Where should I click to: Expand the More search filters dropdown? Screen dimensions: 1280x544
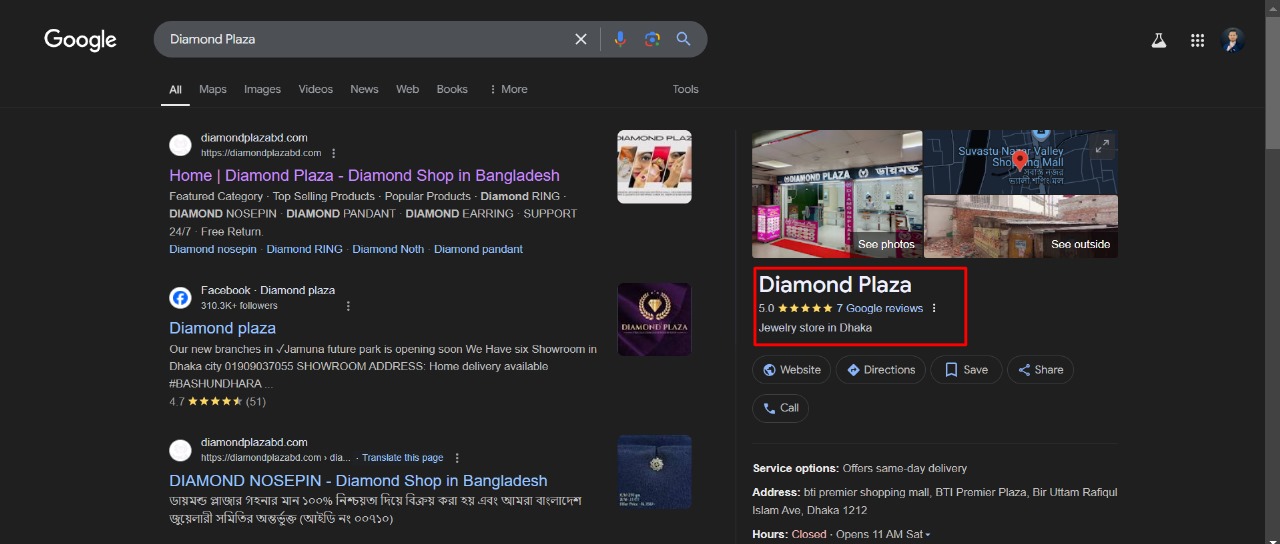(x=508, y=89)
